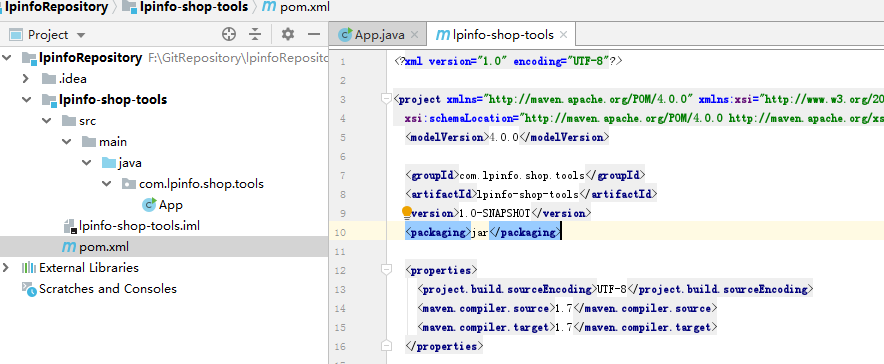Click the lpinfo-shop-tools module folder icon
Image resolution: width=884 pixels, height=364 pixels.
(49, 100)
